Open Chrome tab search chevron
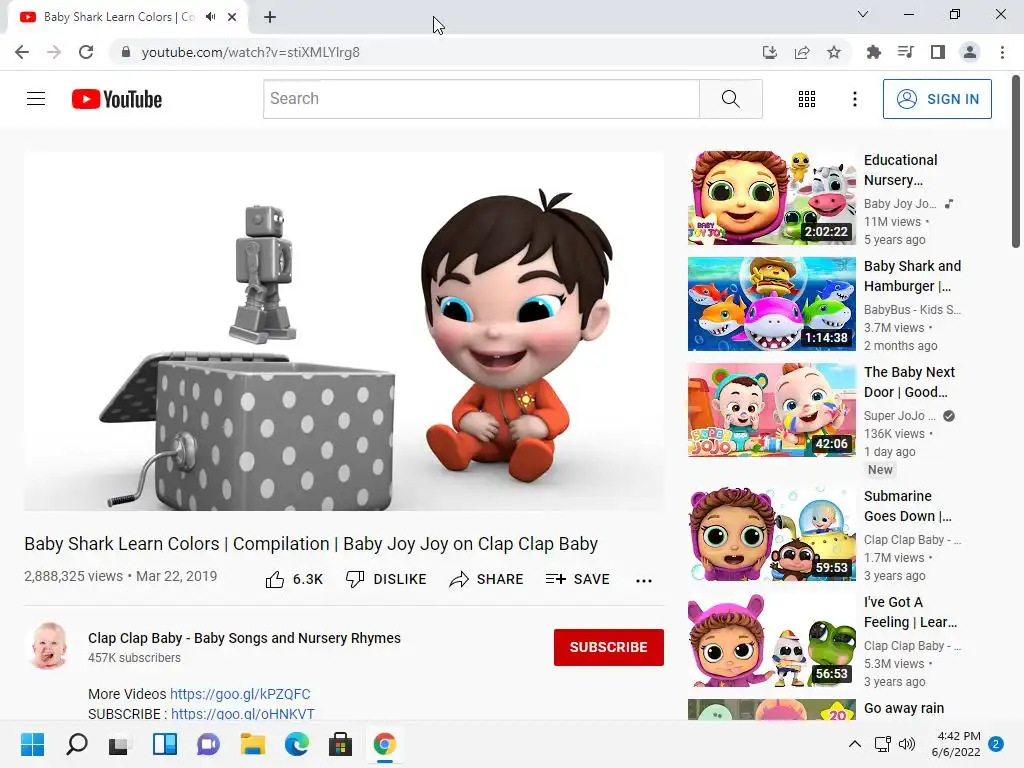This screenshot has height=768, width=1024. coord(863,14)
